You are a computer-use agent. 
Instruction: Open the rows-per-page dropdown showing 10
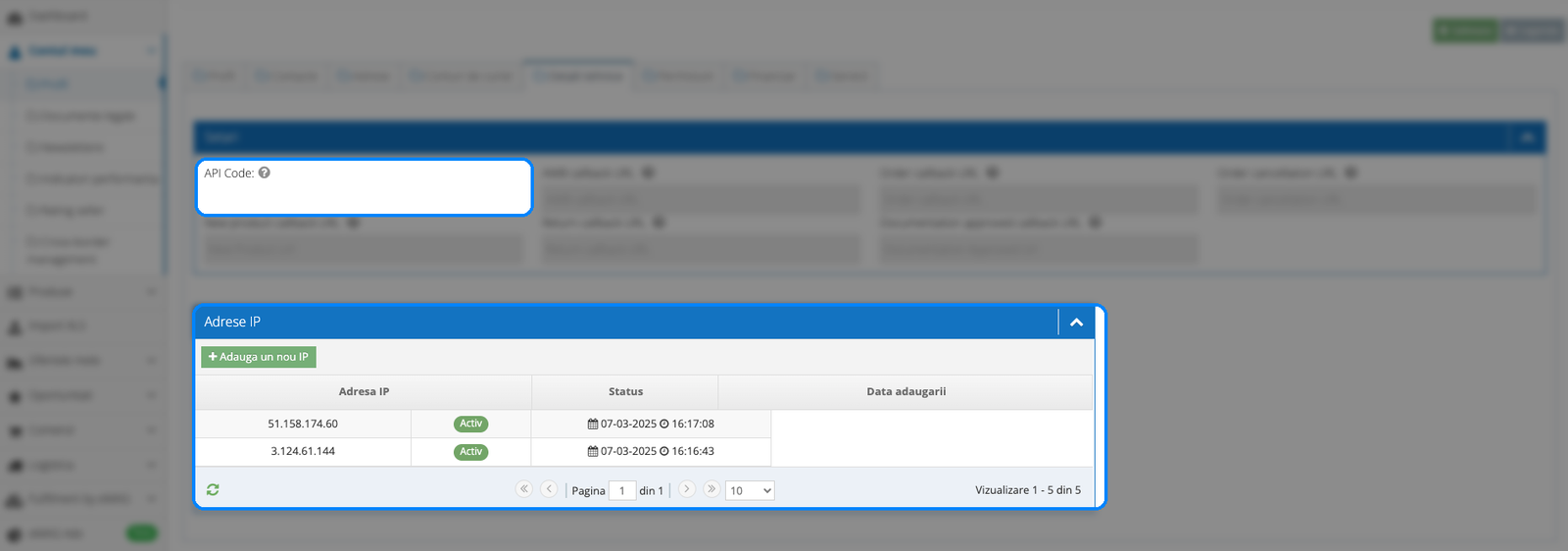750,490
